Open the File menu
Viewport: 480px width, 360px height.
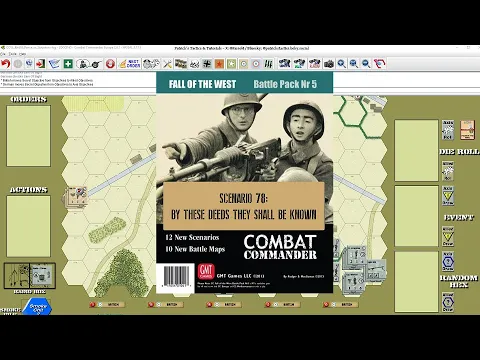pos(3,54)
